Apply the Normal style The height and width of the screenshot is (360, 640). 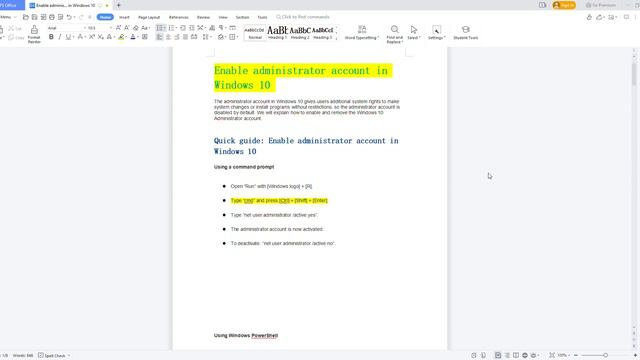(x=255, y=33)
